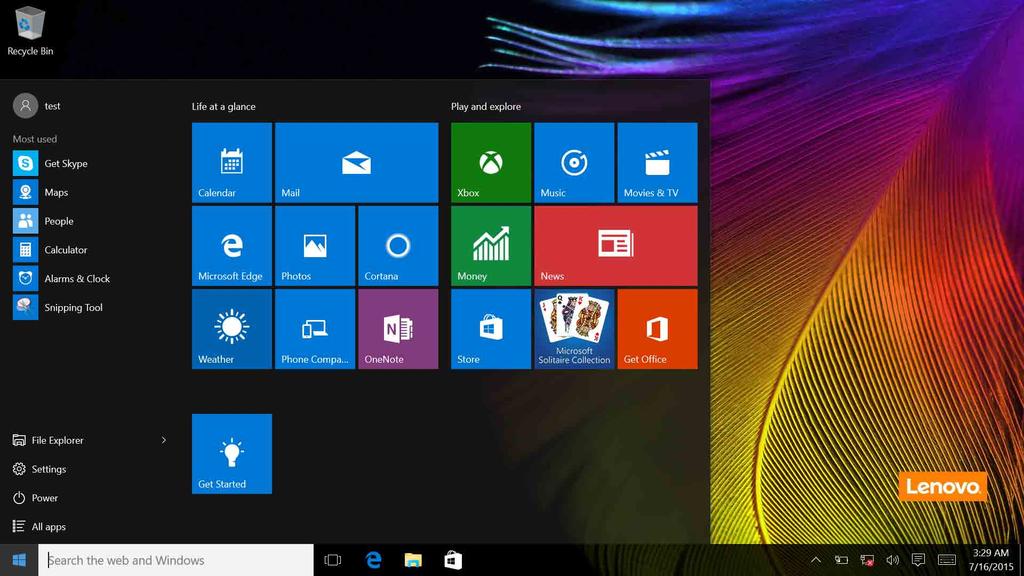This screenshot has height=576, width=1024.
Task: Show hidden system tray icons
Action: [x=816, y=560]
